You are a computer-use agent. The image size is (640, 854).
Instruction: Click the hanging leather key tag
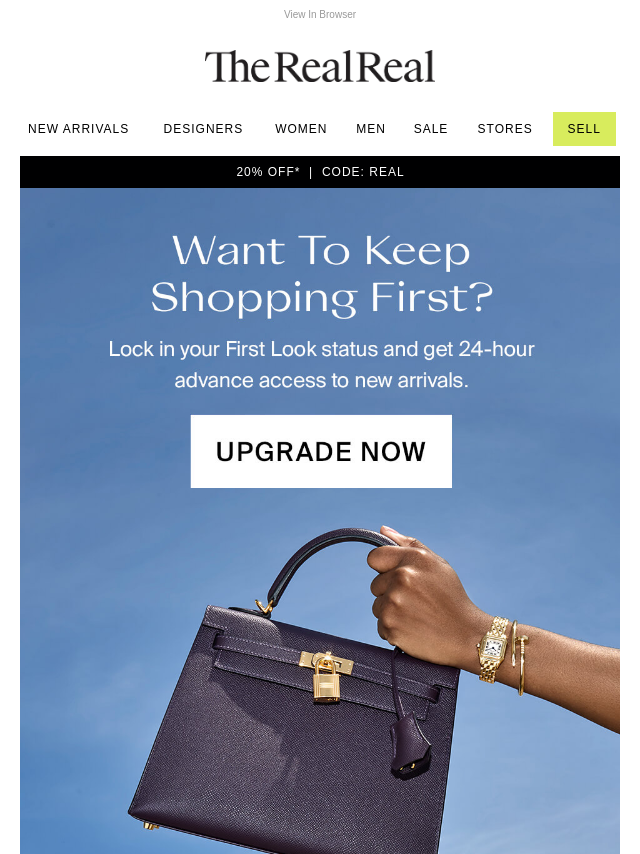tap(410, 743)
